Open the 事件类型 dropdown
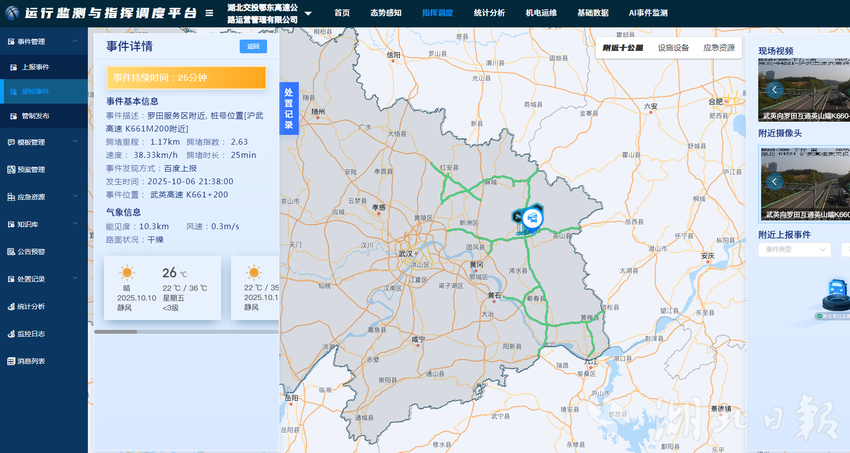 (794, 250)
